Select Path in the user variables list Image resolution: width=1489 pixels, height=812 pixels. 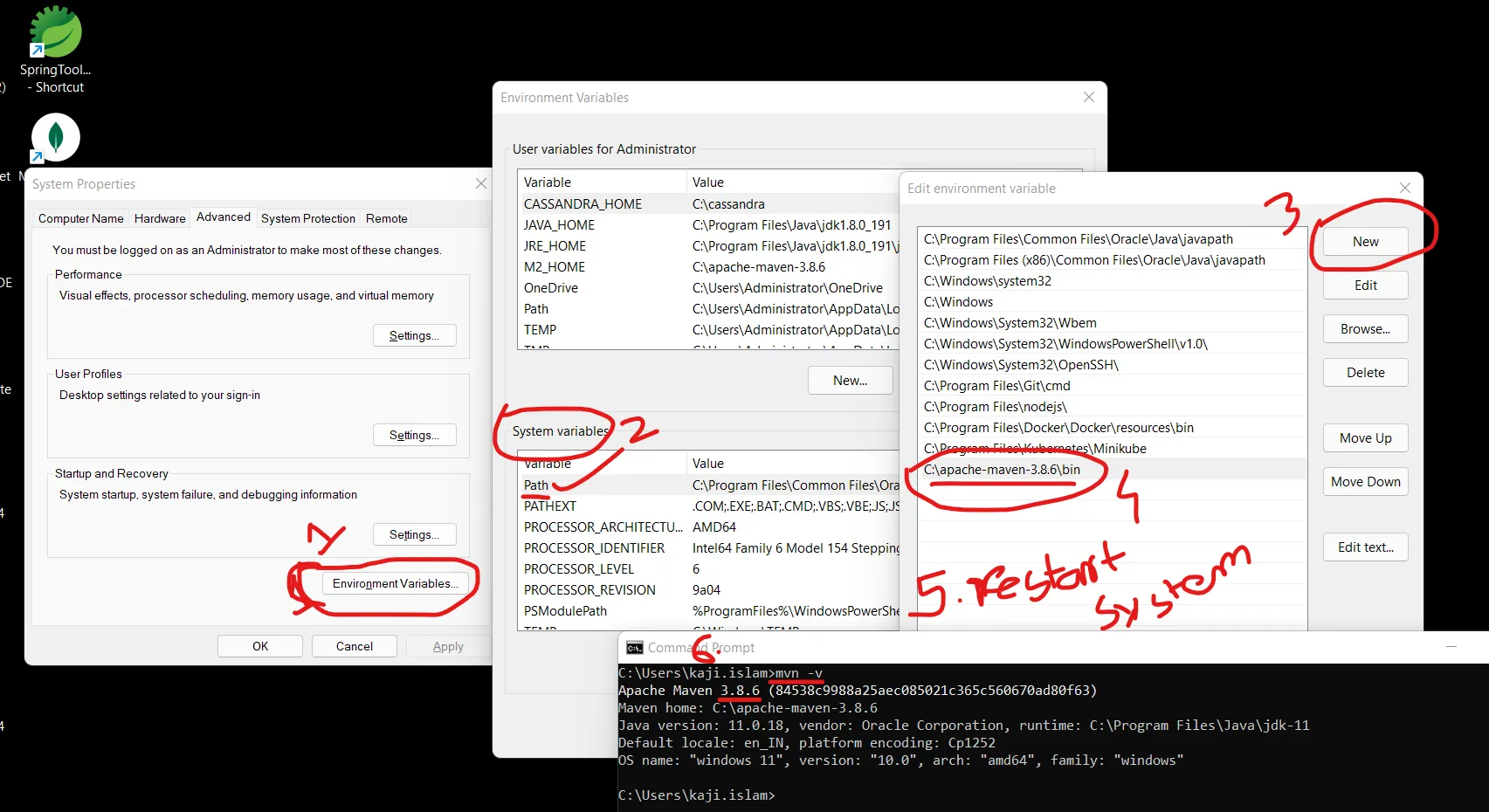708,309
